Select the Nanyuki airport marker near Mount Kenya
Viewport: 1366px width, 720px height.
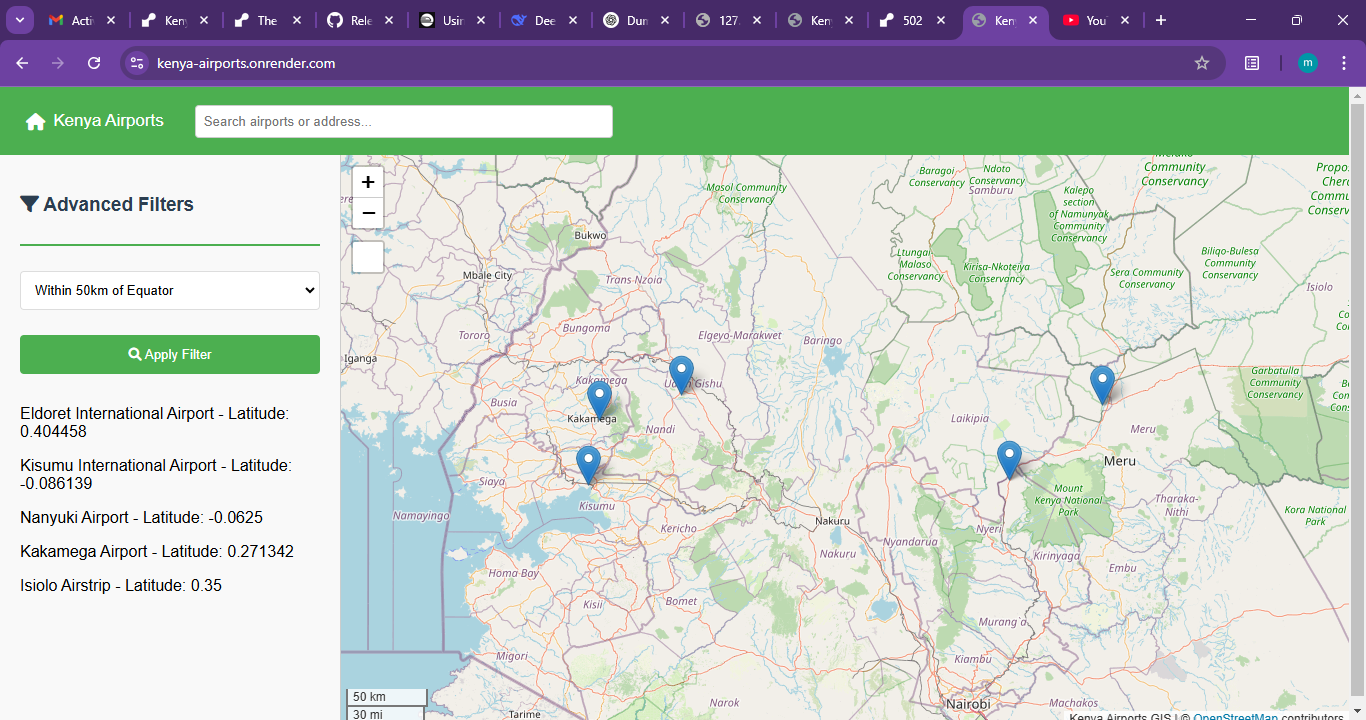pos(1010,460)
